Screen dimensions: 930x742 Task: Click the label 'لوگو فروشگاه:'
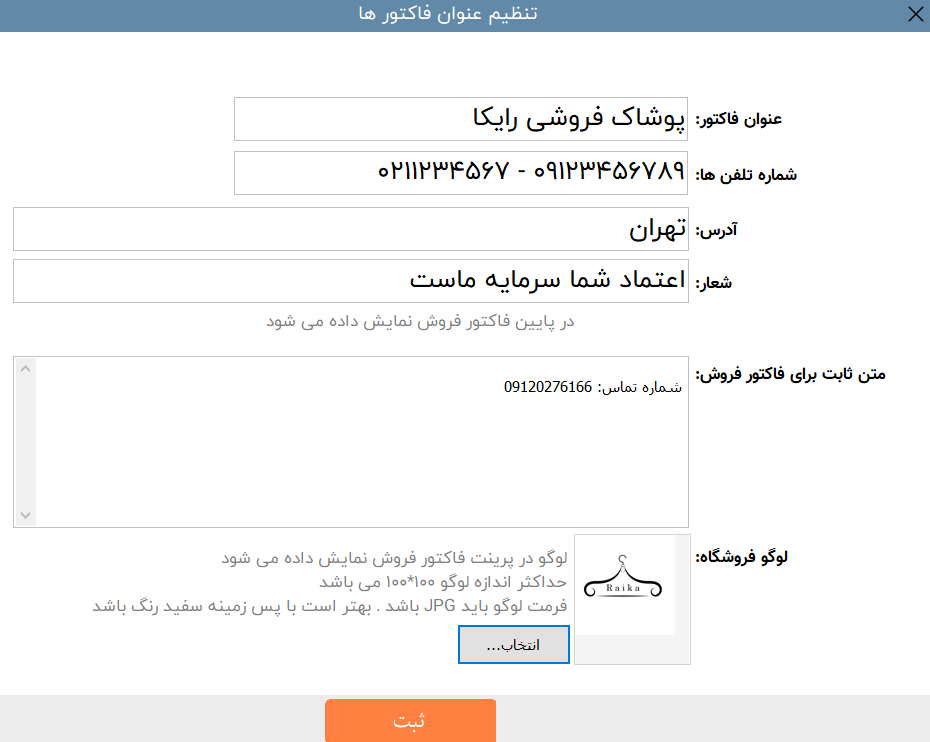(741, 557)
